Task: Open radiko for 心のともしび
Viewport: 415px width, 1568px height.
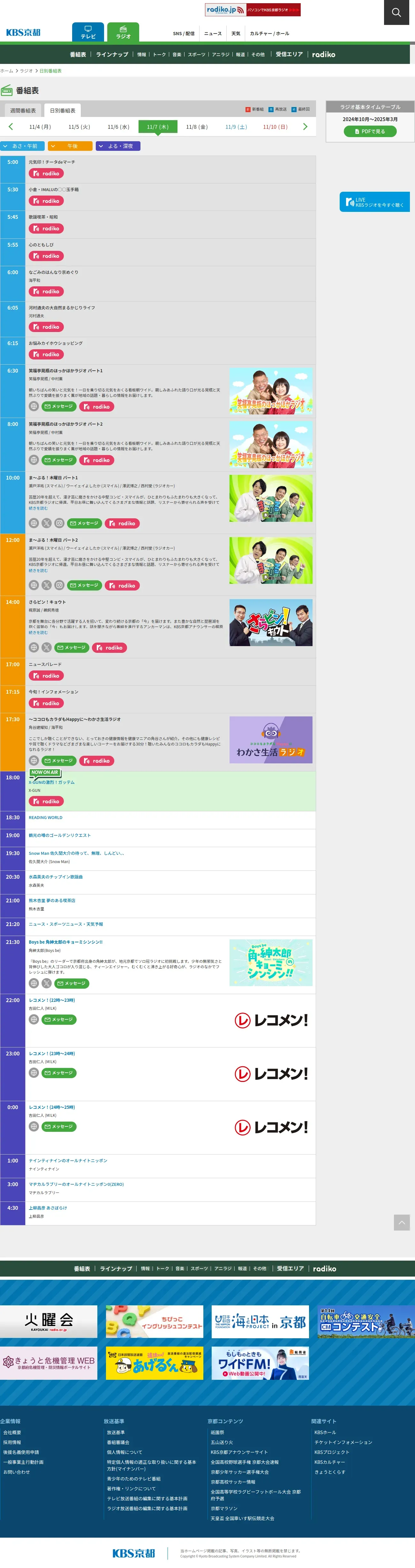Action: 46,256
